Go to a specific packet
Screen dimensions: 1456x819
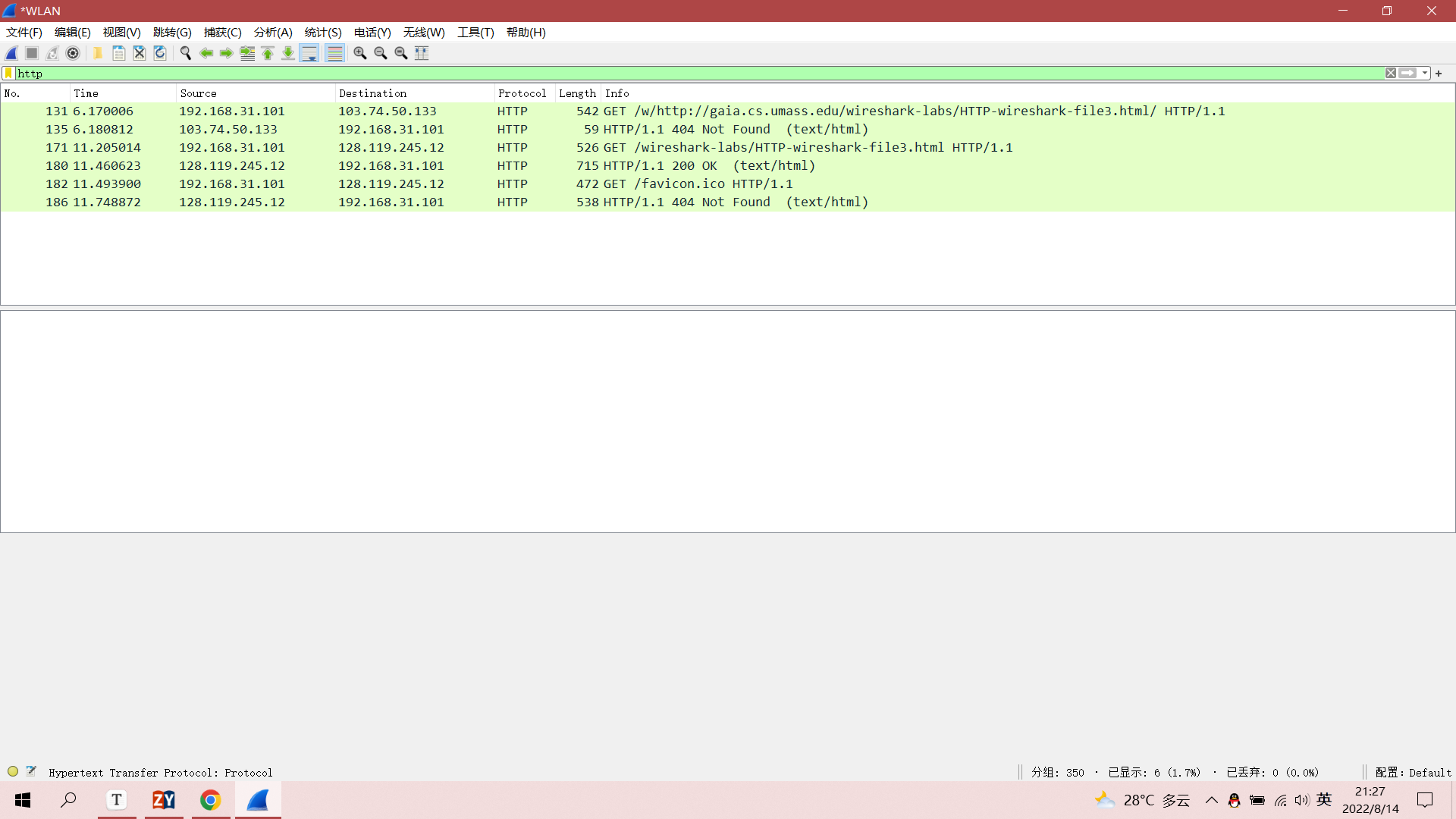pyautogui.click(x=247, y=53)
